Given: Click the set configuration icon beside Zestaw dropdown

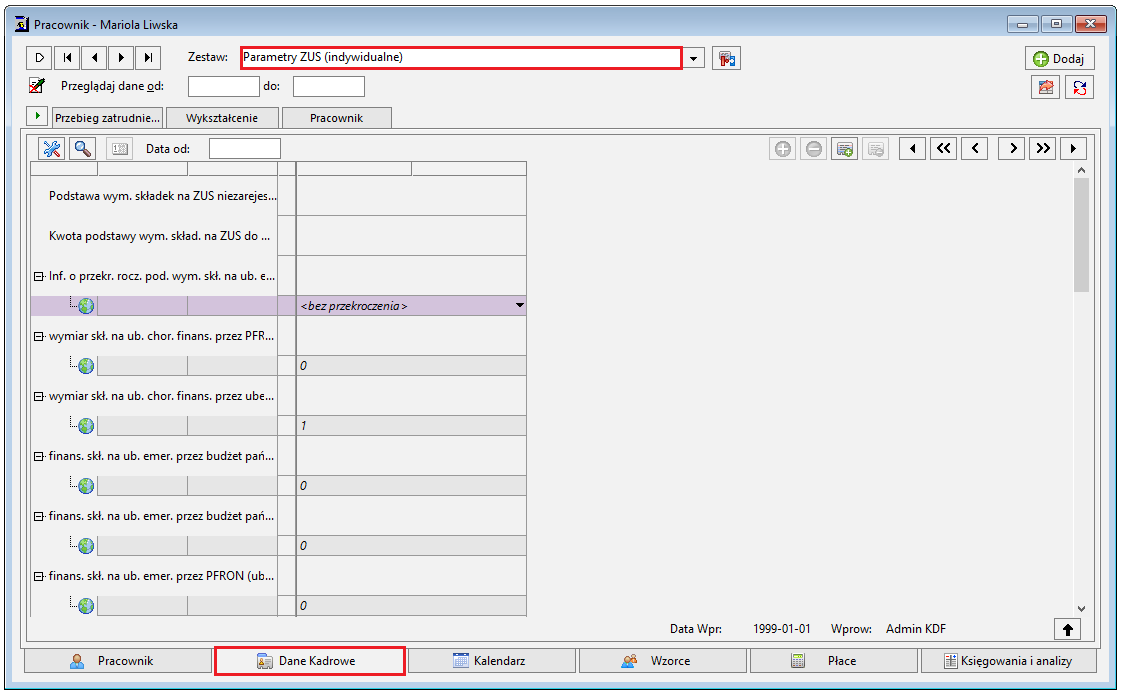Looking at the screenshot, I should tap(726, 58).
